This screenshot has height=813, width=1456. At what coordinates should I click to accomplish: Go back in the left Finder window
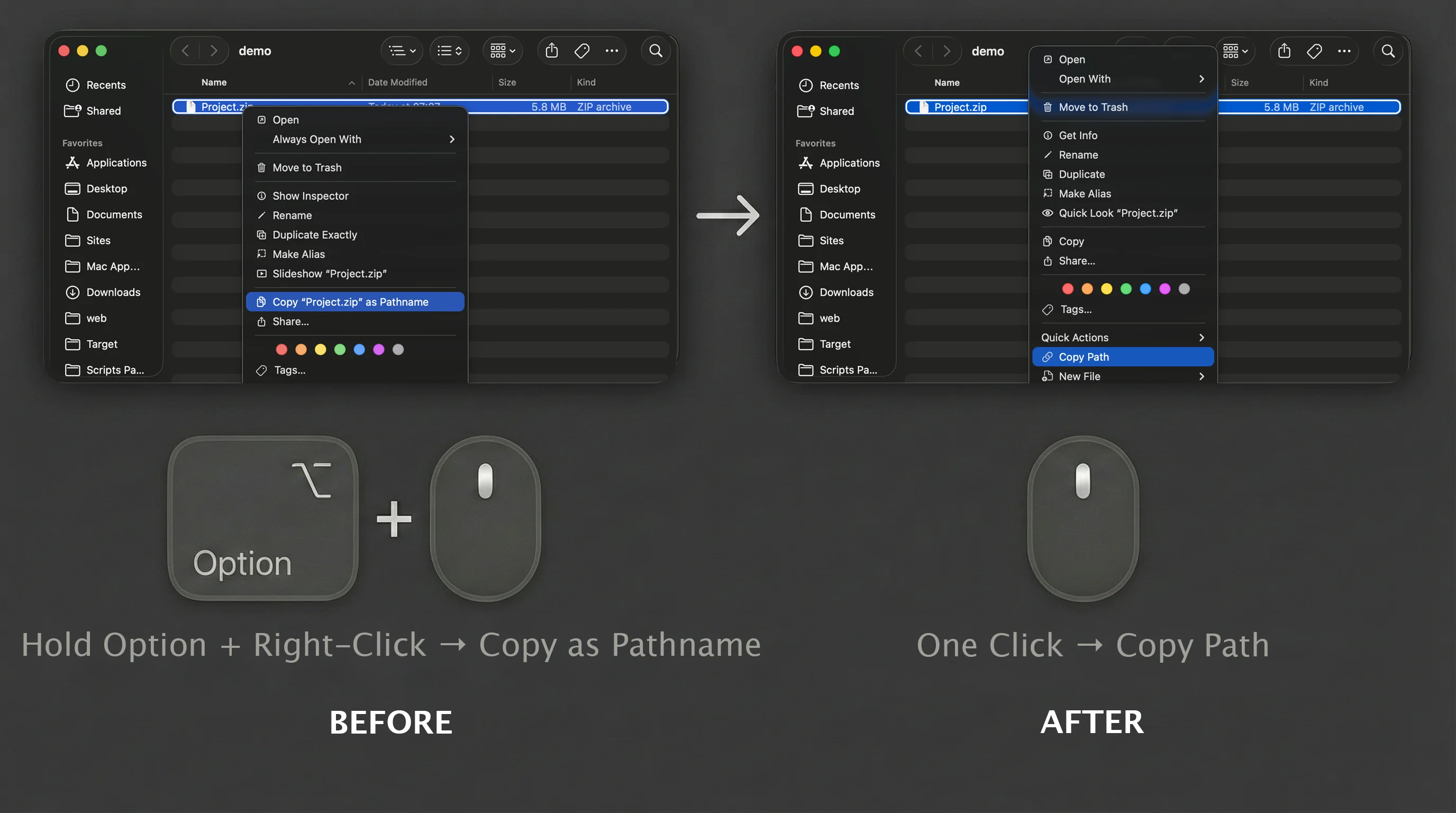click(185, 51)
